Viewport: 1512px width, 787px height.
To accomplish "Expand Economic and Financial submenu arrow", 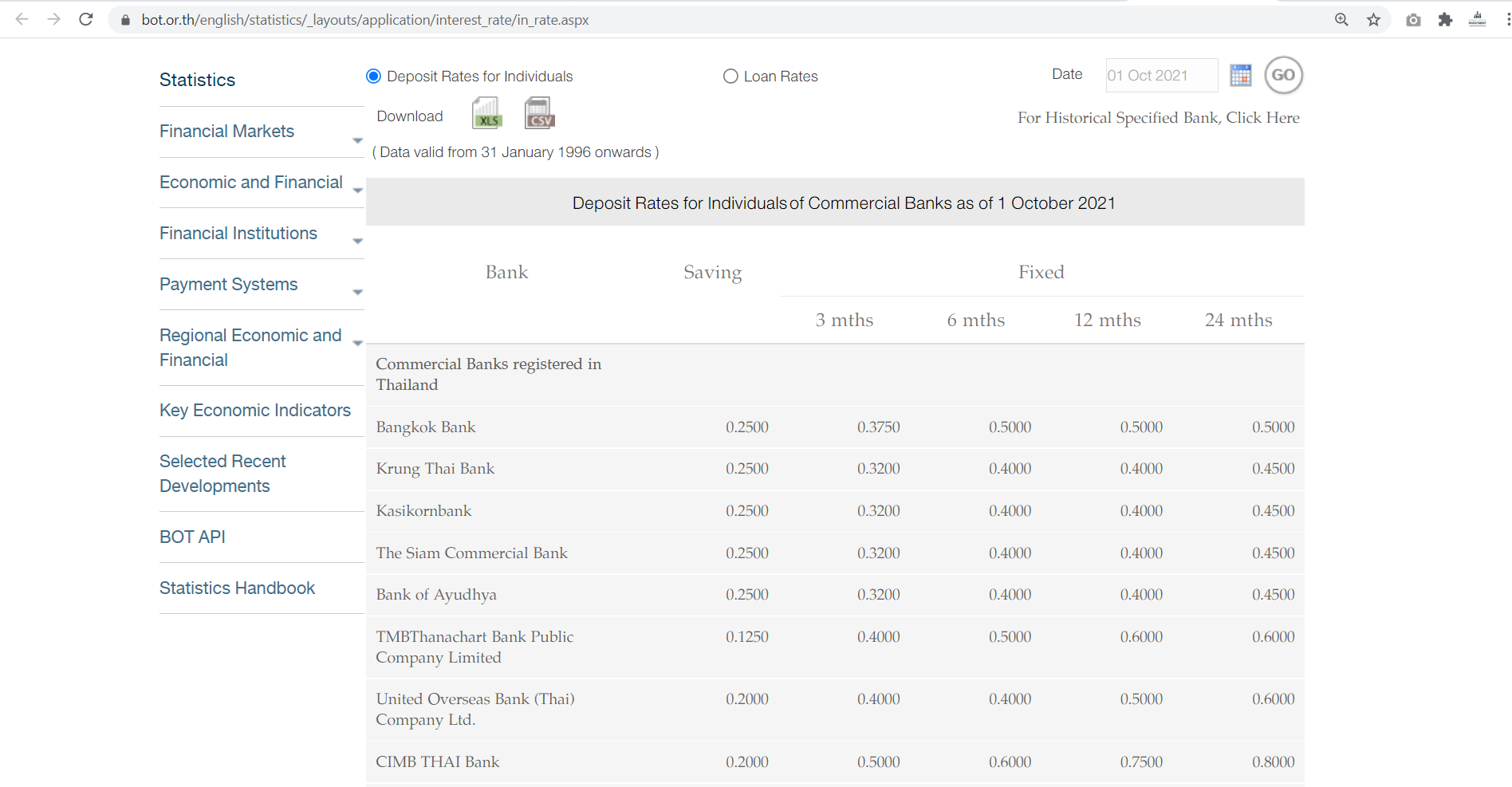I will pos(357,191).
